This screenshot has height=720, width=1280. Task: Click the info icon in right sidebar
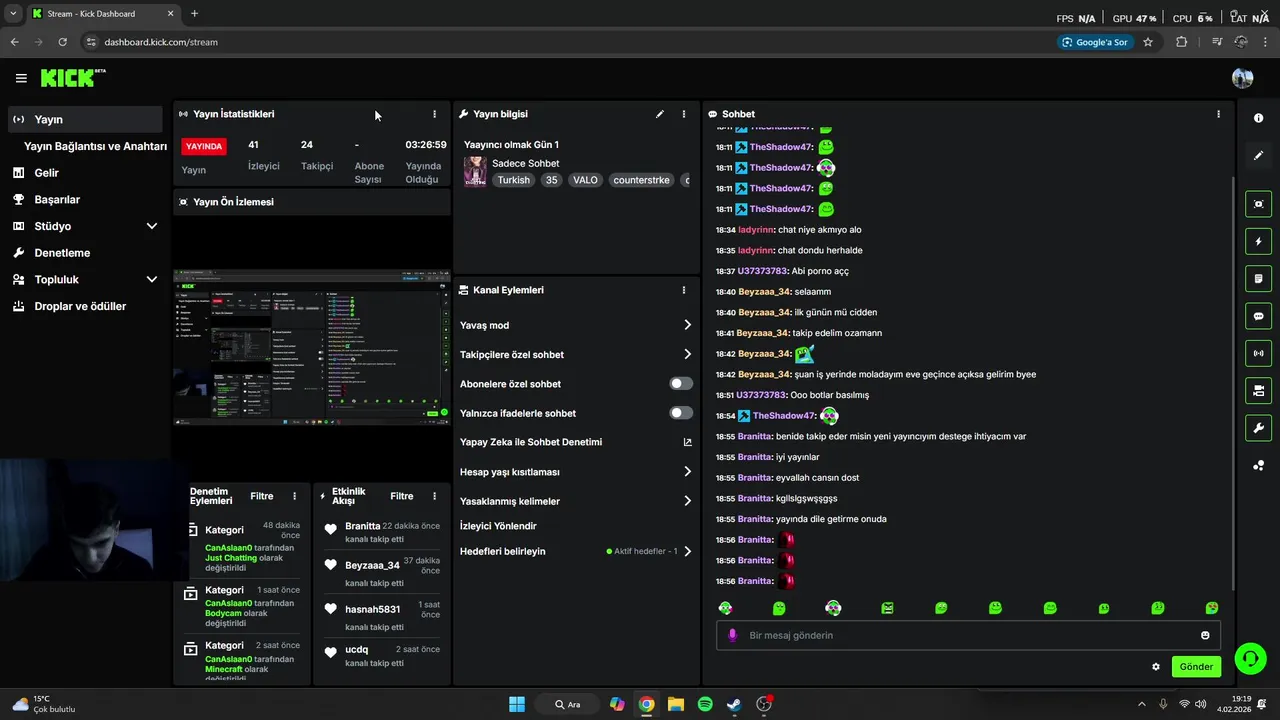(1258, 118)
